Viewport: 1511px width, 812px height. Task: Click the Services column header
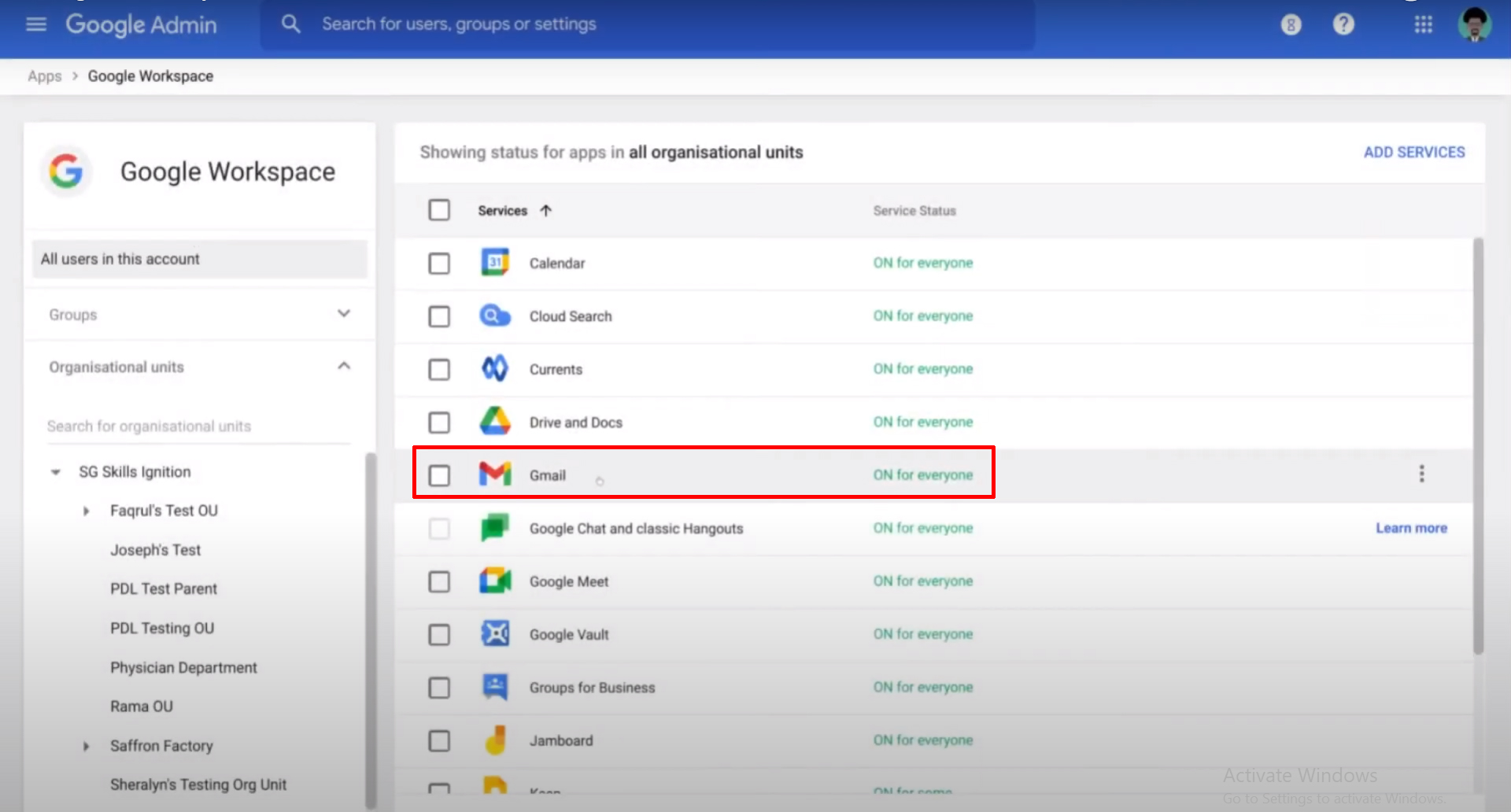pyautogui.click(x=502, y=210)
